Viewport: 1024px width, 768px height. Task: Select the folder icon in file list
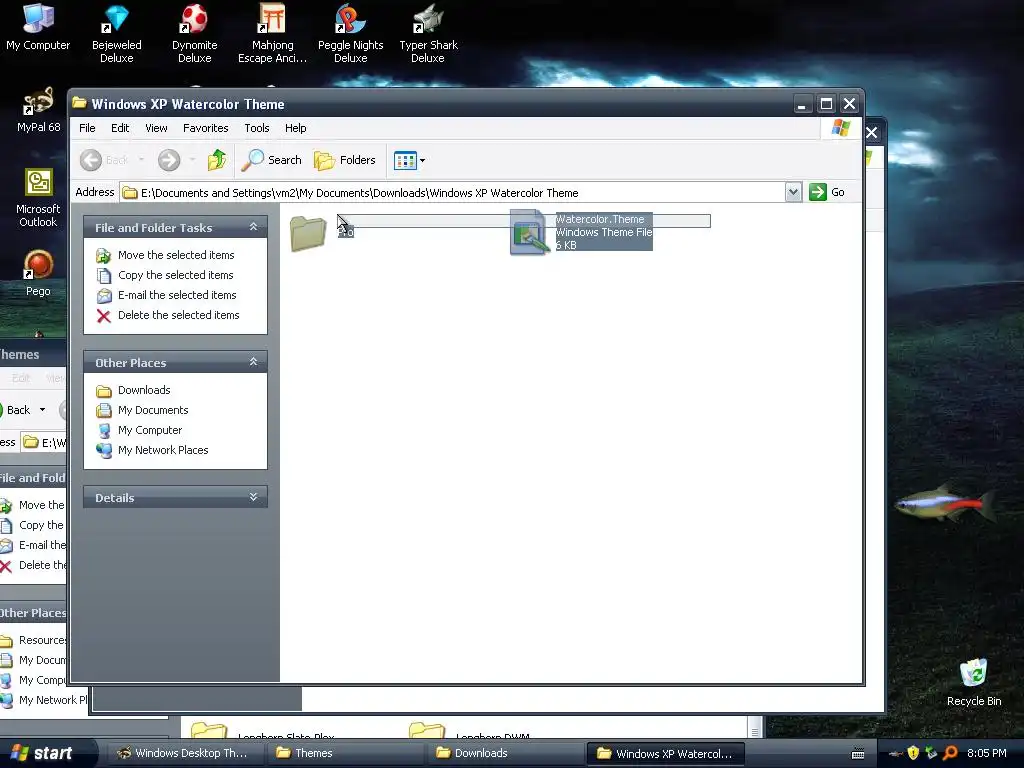click(308, 233)
